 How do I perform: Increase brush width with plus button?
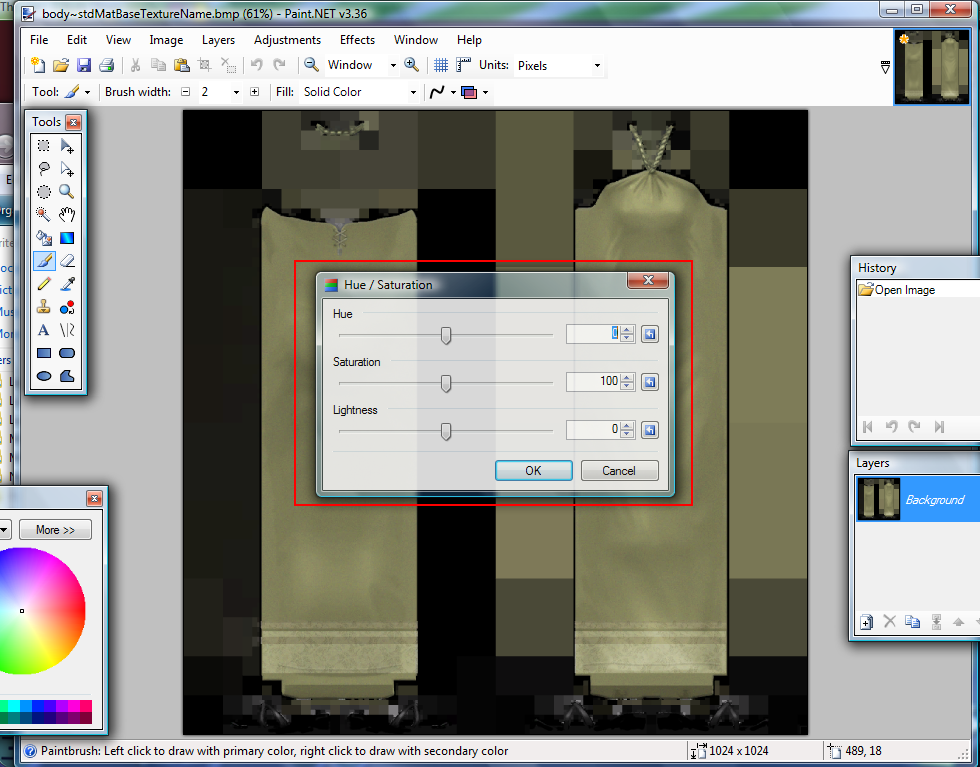pyautogui.click(x=254, y=92)
